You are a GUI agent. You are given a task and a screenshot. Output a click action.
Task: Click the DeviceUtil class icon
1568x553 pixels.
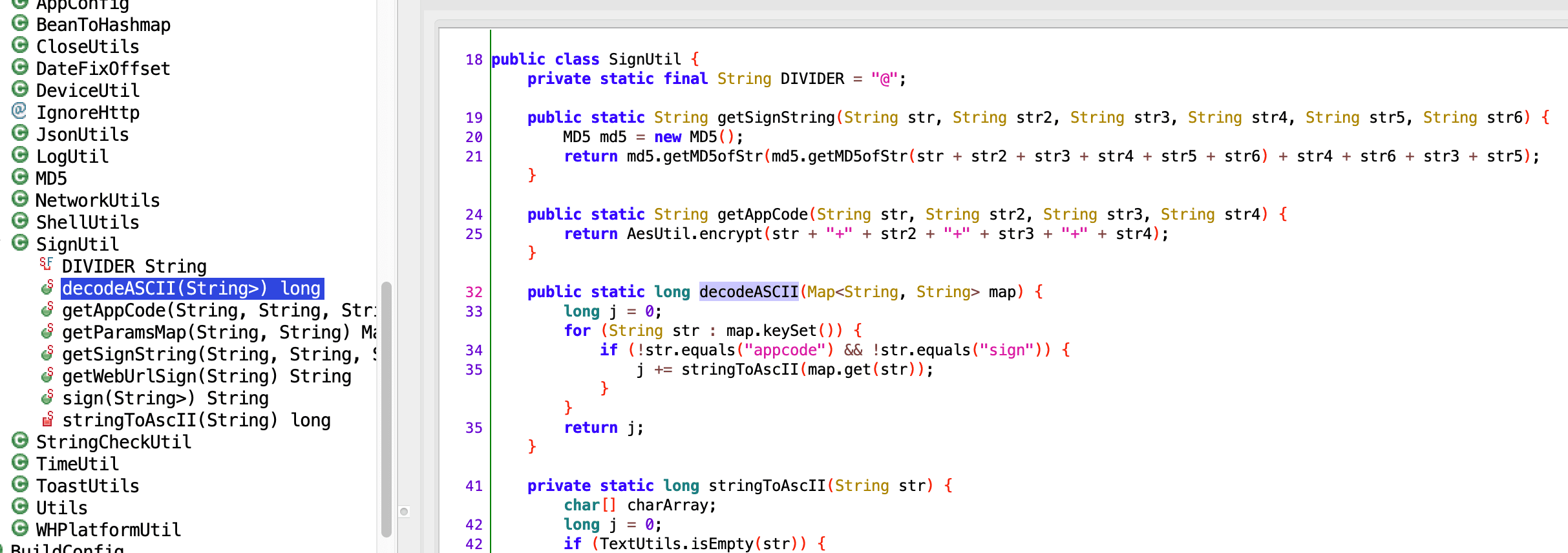point(20,90)
